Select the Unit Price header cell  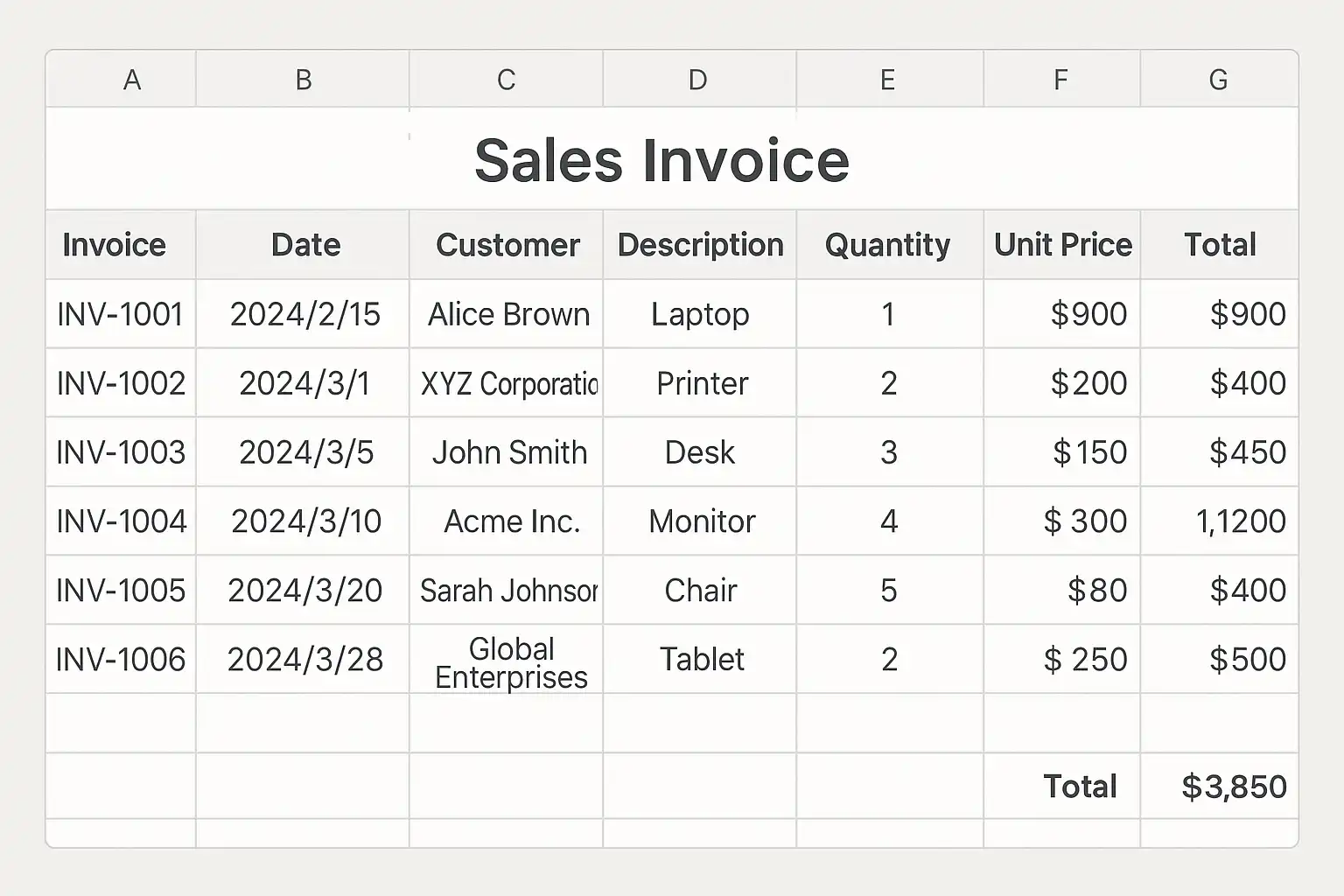tap(1062, 245)
